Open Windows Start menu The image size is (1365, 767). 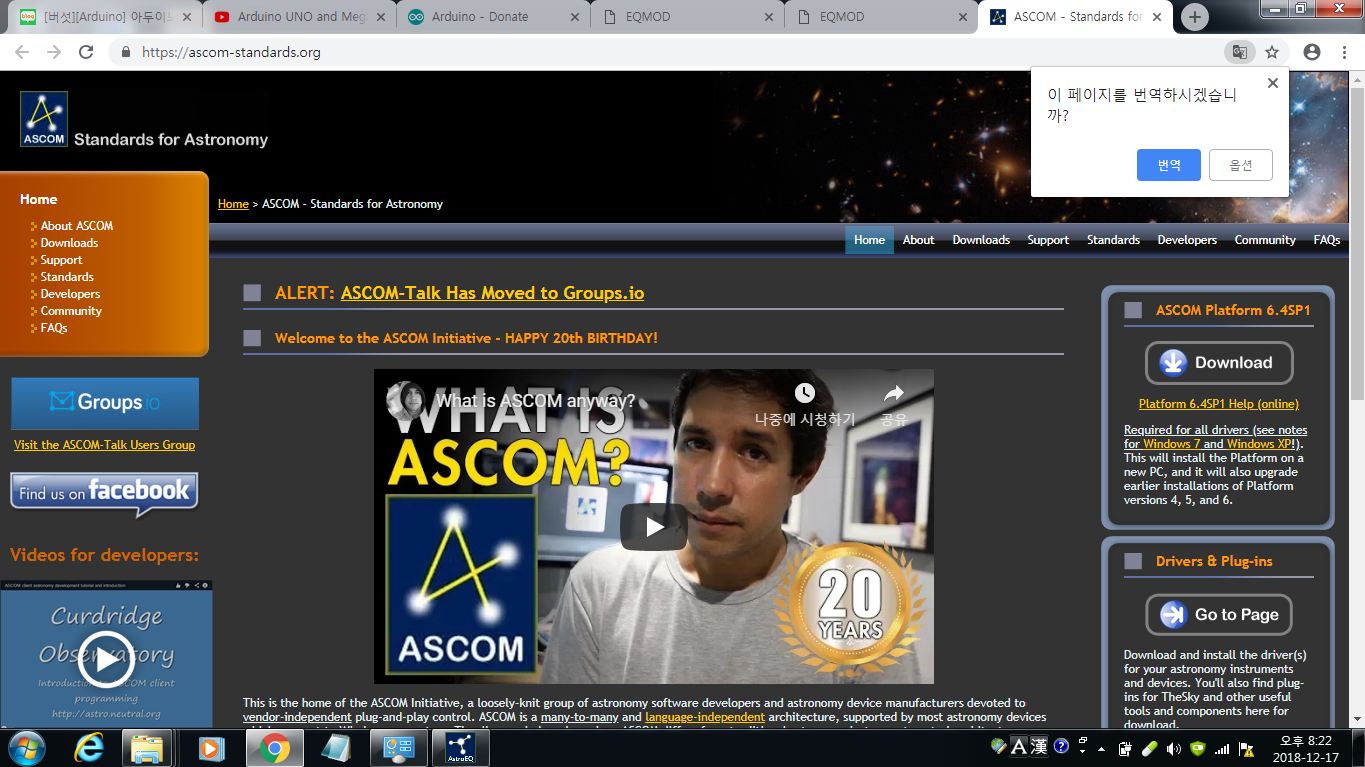pyautogui.click(x=27, y=747)
